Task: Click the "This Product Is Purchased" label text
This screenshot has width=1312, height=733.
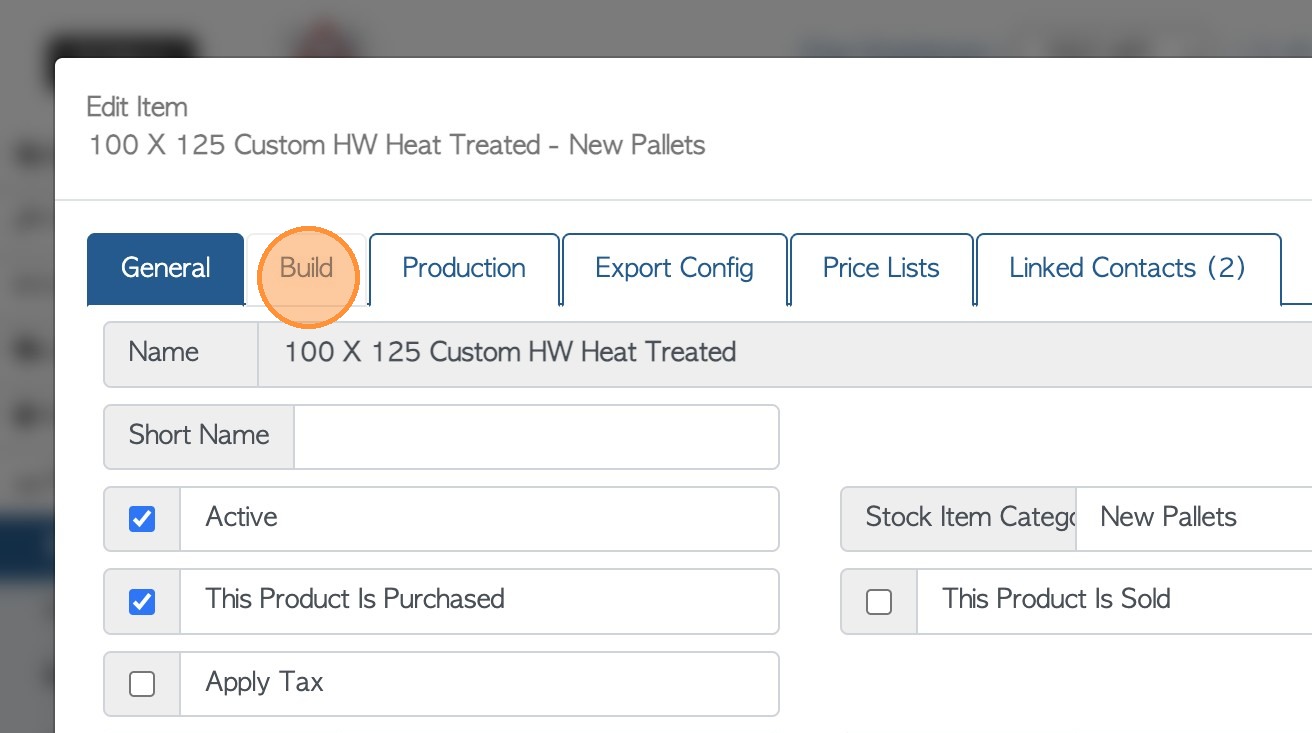Action: click(x=355, y=599)
